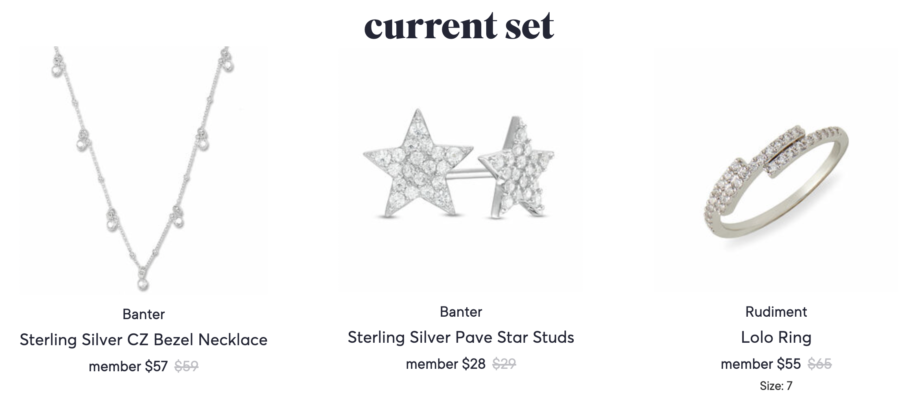This screenshot has height=403, width=900.
Task: Click the Lolo Ring product title
Action: [776, 337]
